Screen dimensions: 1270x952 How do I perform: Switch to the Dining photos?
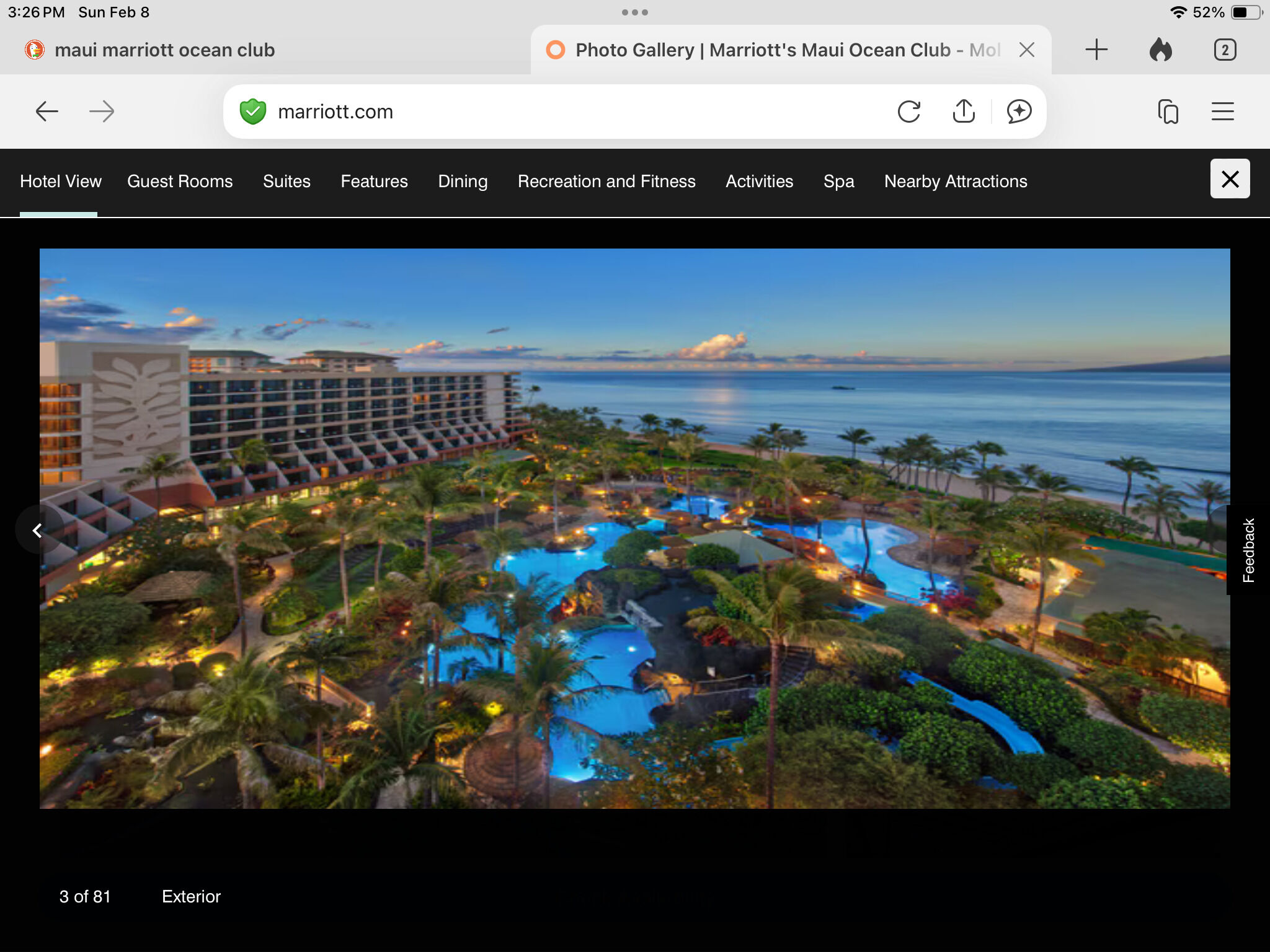(463, 182)
